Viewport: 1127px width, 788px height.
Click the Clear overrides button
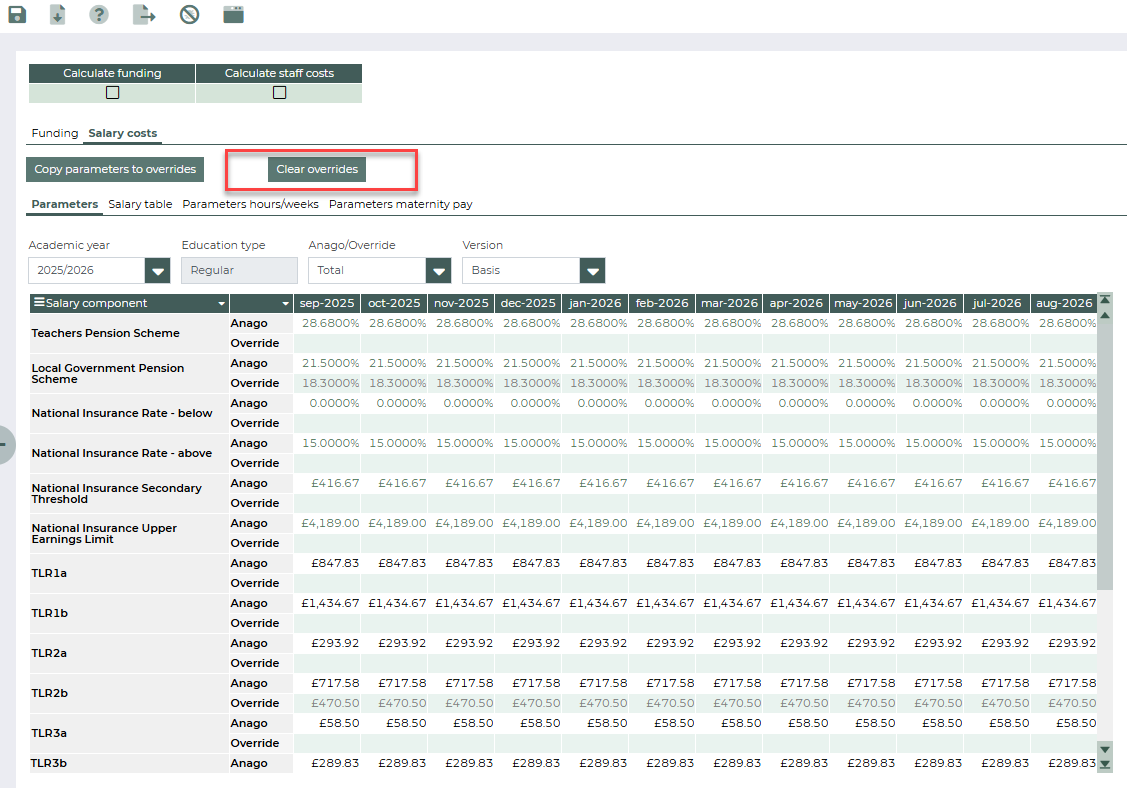point(317,170)
